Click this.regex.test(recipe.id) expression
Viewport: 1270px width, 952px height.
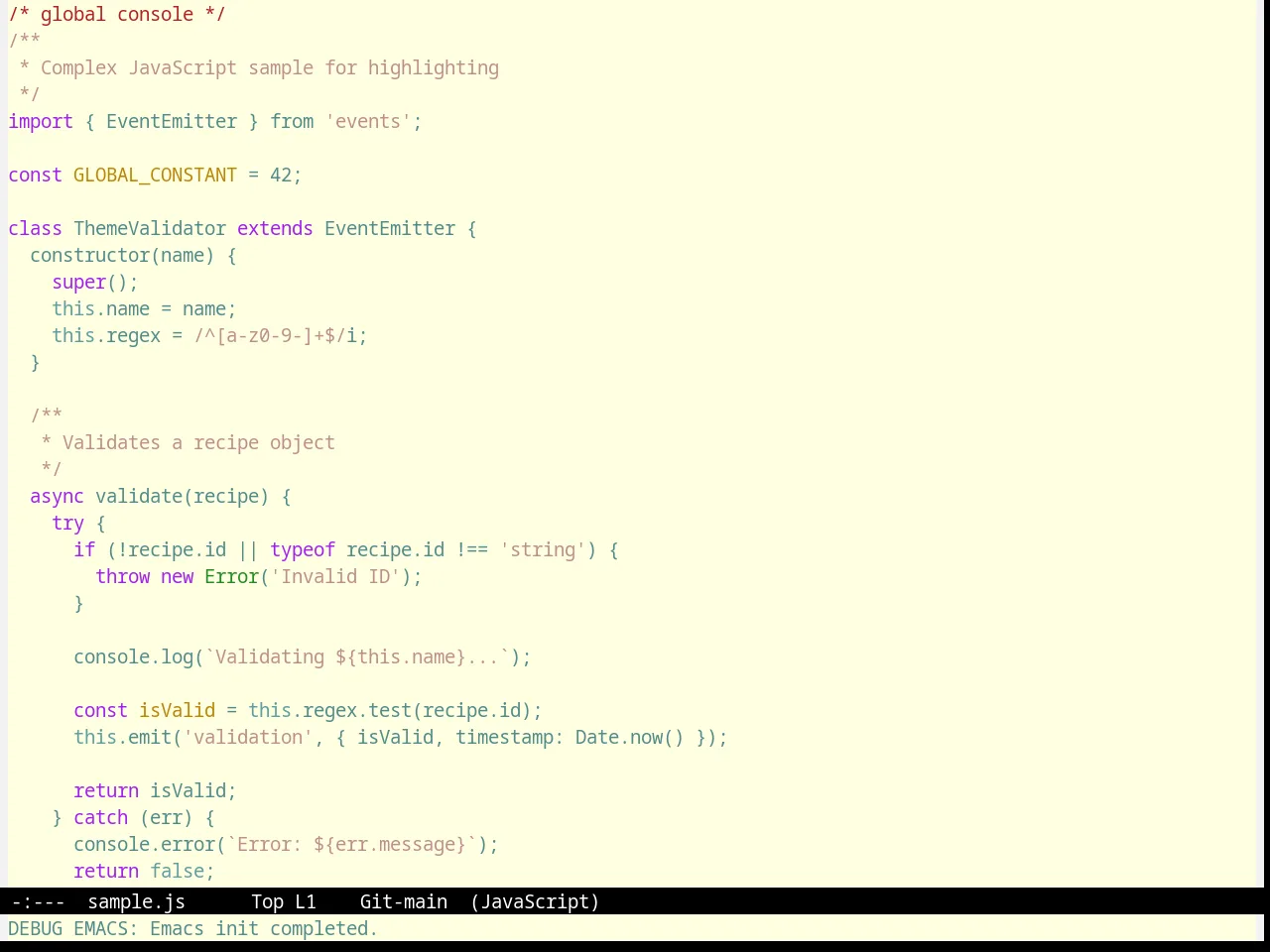[x=390, y=710]
